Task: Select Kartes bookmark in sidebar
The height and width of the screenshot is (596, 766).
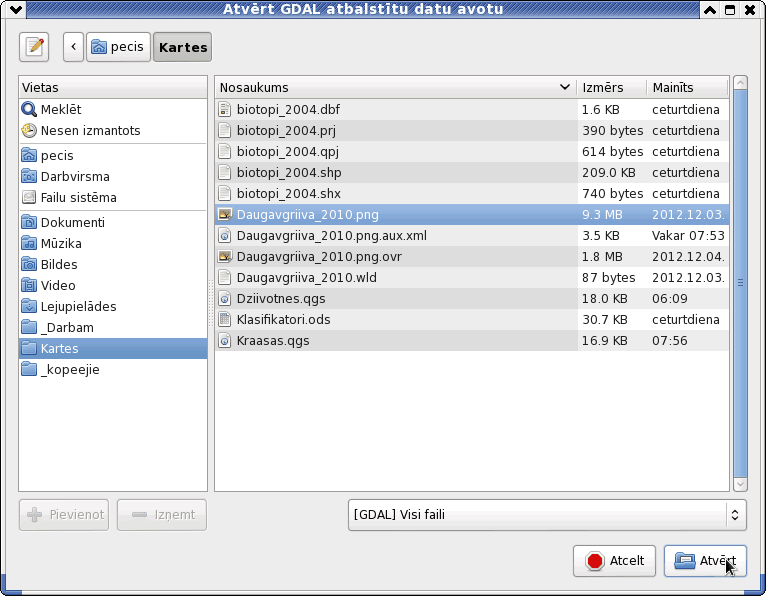Action: point(113,348)
